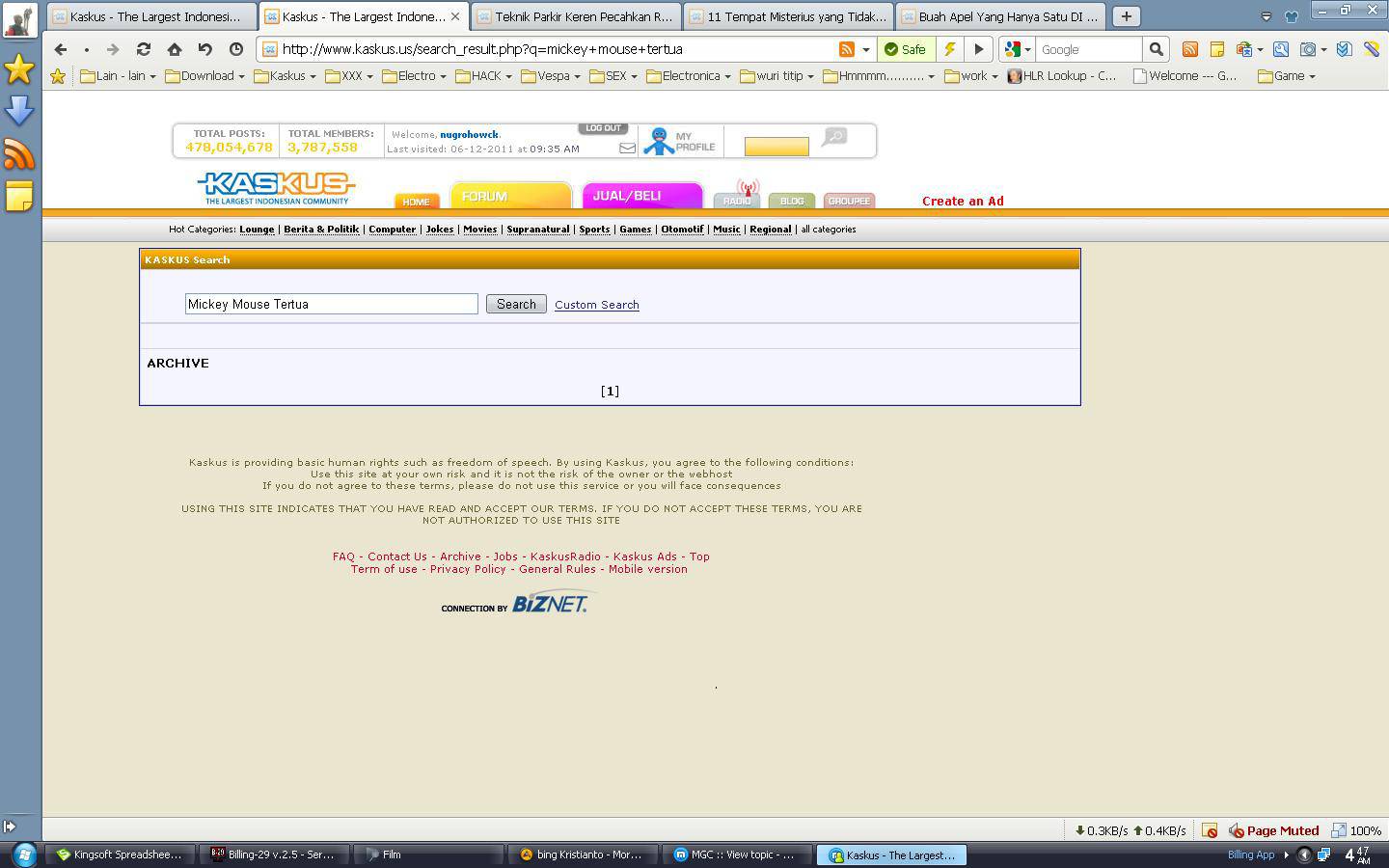Click the envelope messages icon in Kaskus header
The image size is (1389, 868).
coord(627,149)
